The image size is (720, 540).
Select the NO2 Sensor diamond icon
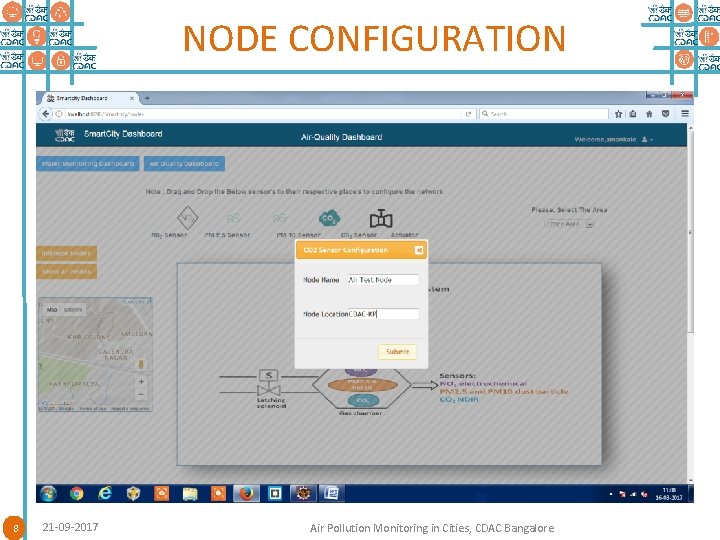click(x=187, y=218)
